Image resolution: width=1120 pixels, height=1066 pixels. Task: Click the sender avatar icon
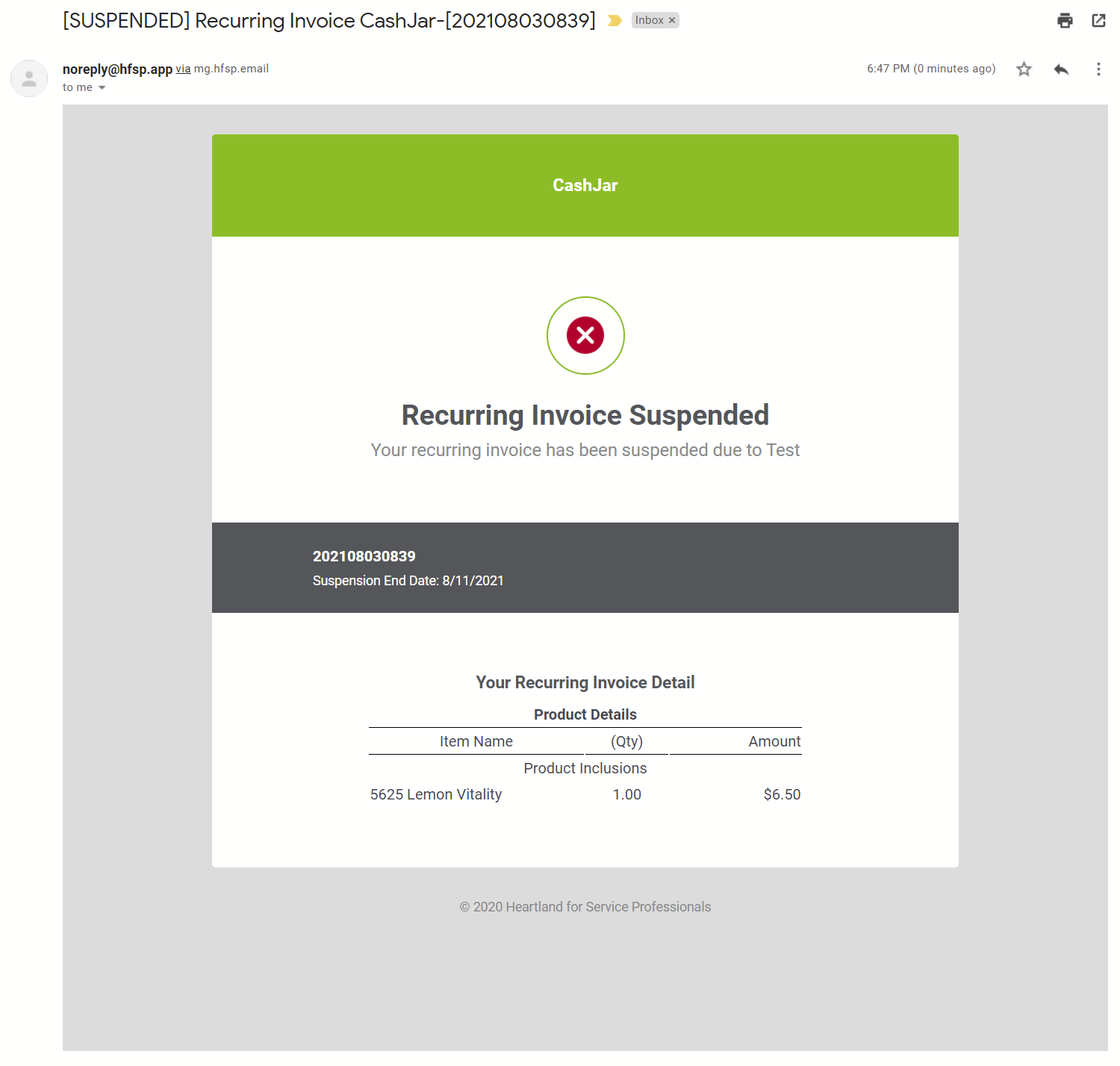click(29, 78)
